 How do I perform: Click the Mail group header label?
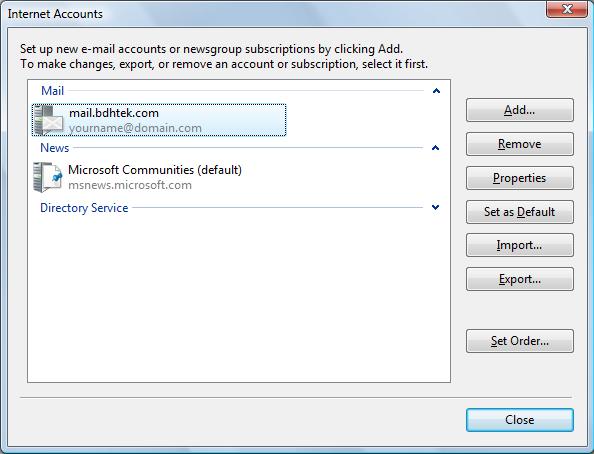52,91
